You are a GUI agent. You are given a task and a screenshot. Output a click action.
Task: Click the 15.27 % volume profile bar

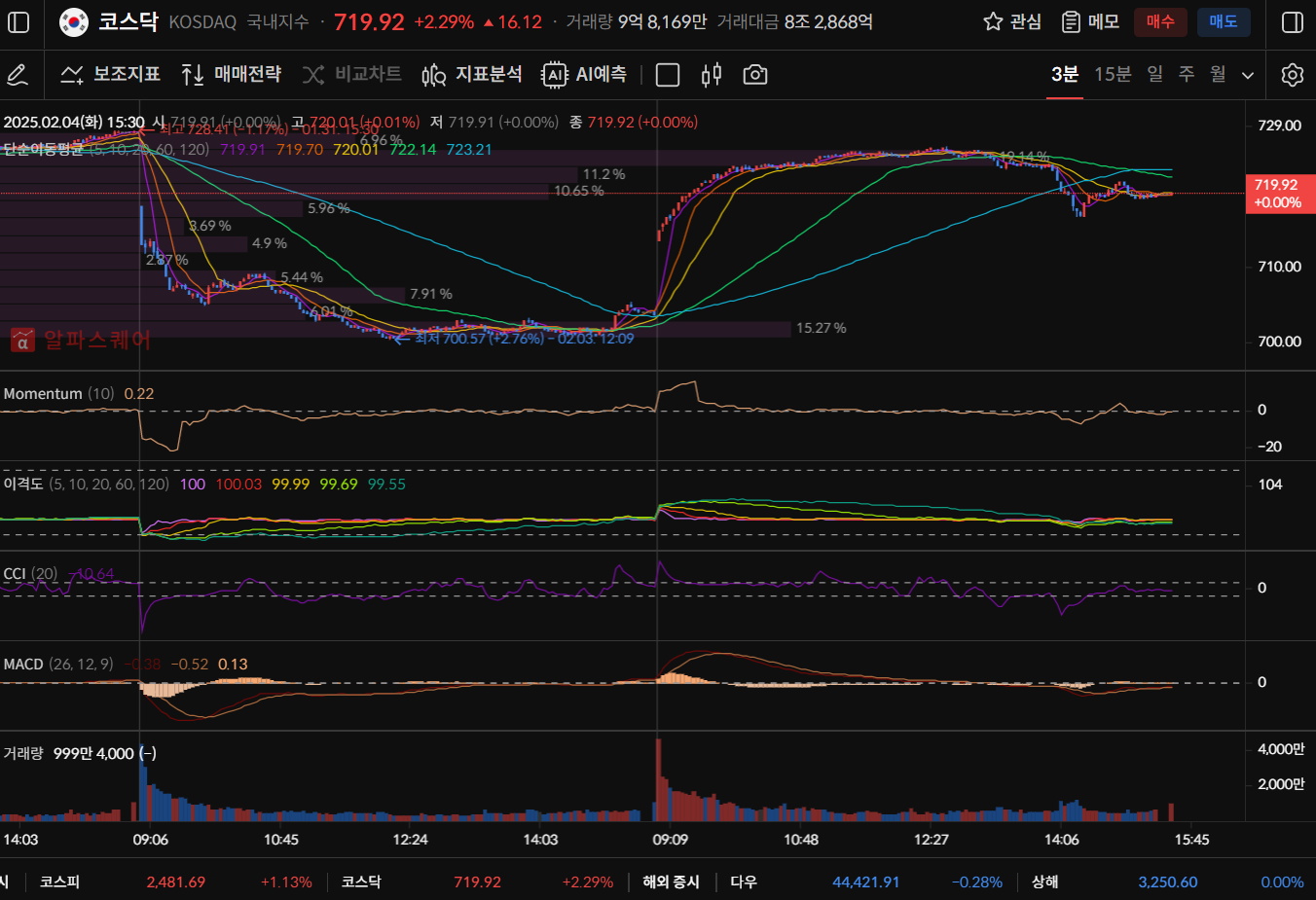tap(395, 329)
